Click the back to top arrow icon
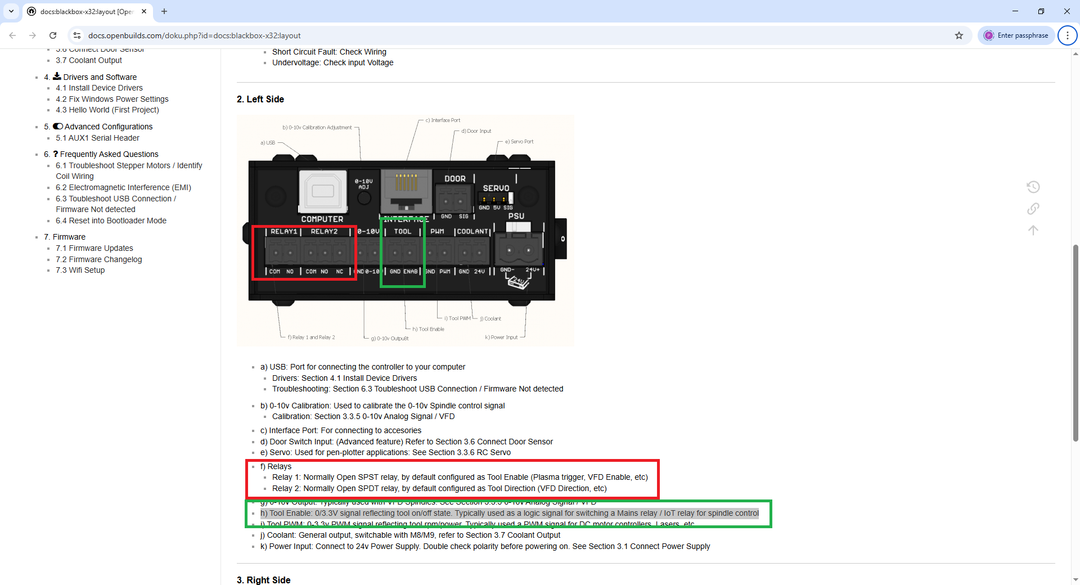Image resolution: width=1080 pixels, height=585 pixels. click(1033, 230)
